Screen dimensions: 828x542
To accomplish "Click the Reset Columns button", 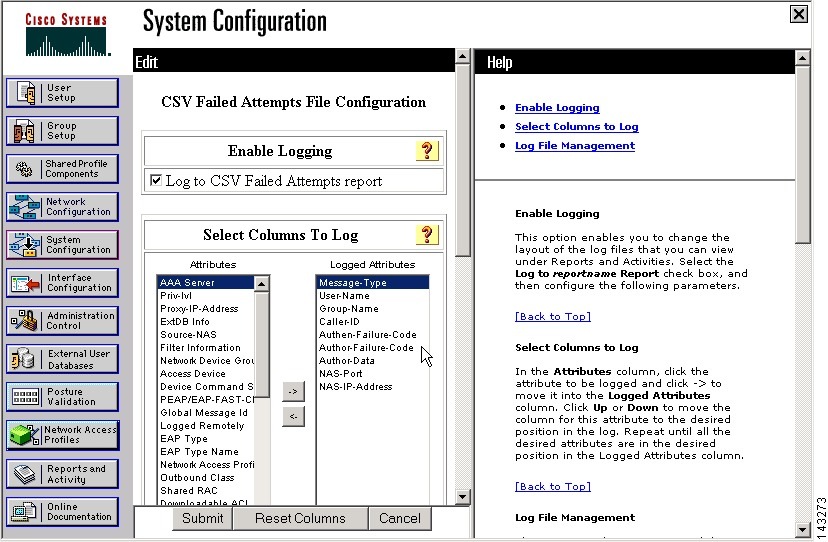I will [300, 518].
